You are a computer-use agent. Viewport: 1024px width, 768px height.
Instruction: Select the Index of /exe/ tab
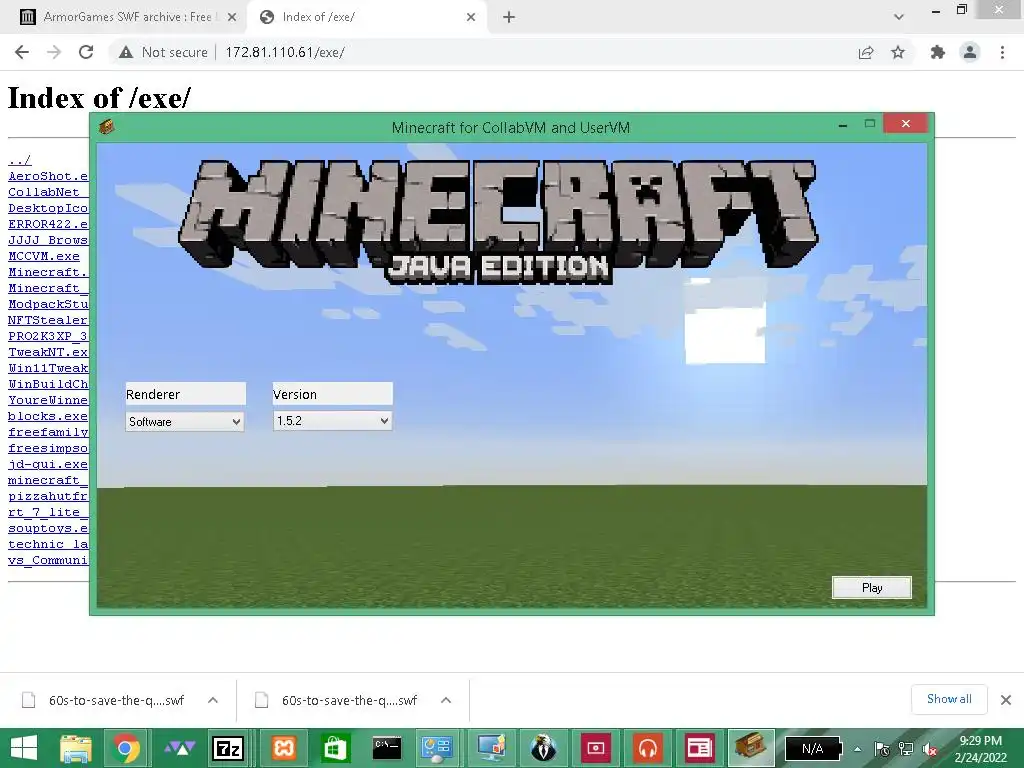(366, 17)
